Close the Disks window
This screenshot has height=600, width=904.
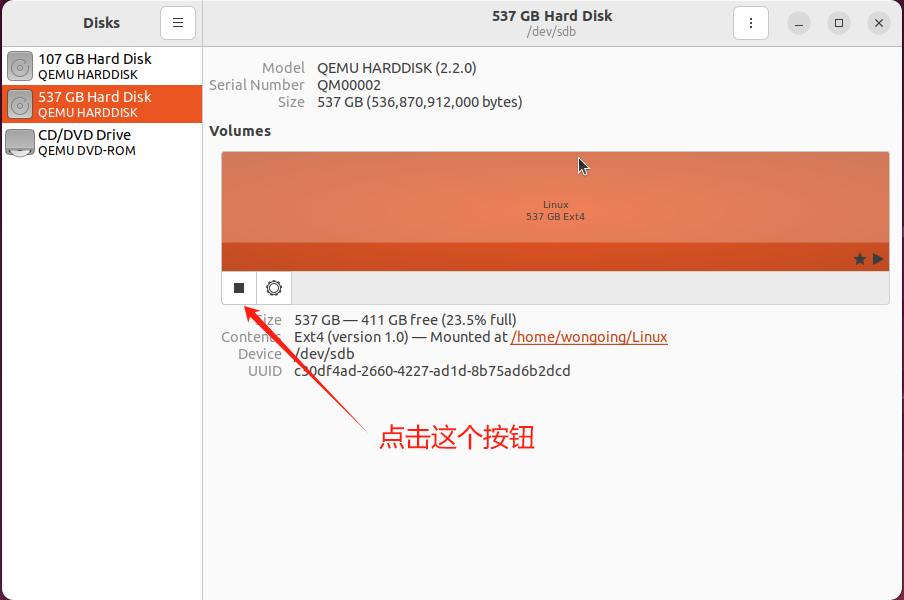(879, 23)
